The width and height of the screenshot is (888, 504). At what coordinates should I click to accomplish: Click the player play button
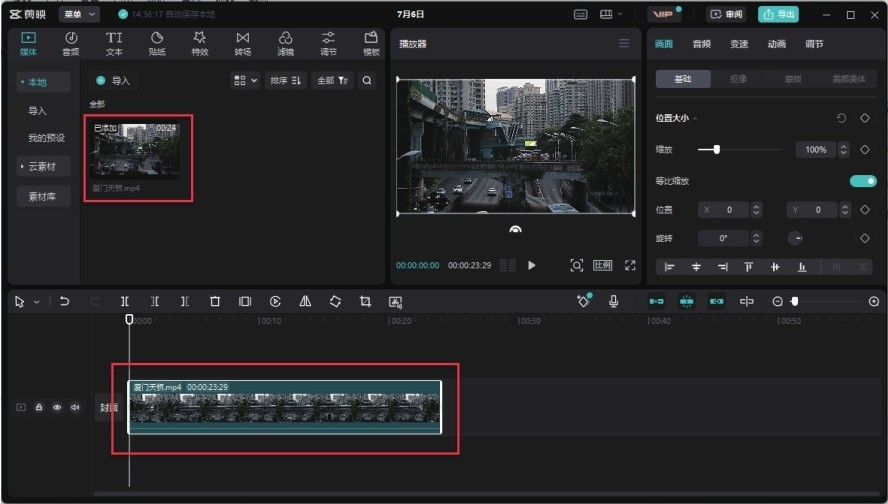click(x=531, y=265)
